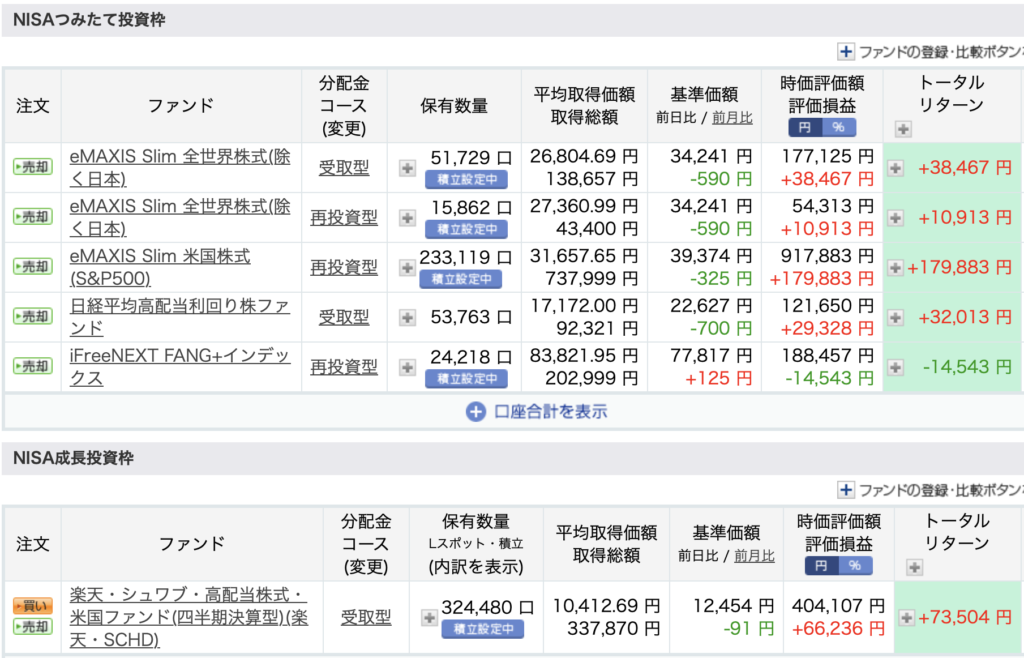
Task: Switch つみたて 評価損益 display to % toggle
Action: click(838, 127)
